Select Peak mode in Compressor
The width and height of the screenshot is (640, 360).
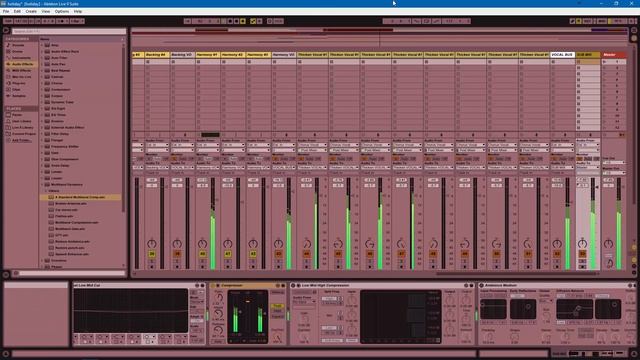pos(278,306)
